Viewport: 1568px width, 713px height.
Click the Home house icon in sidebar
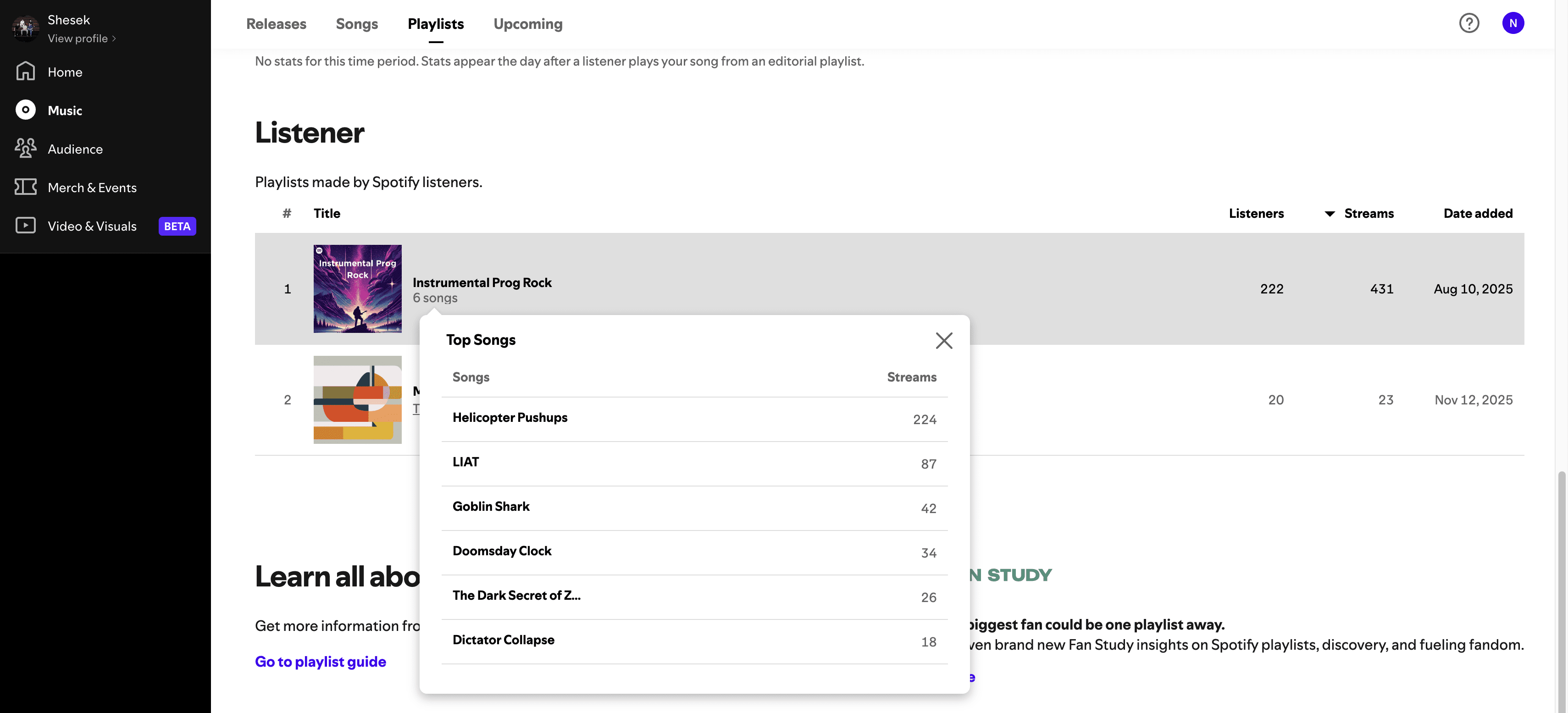[x=25, y=72]
